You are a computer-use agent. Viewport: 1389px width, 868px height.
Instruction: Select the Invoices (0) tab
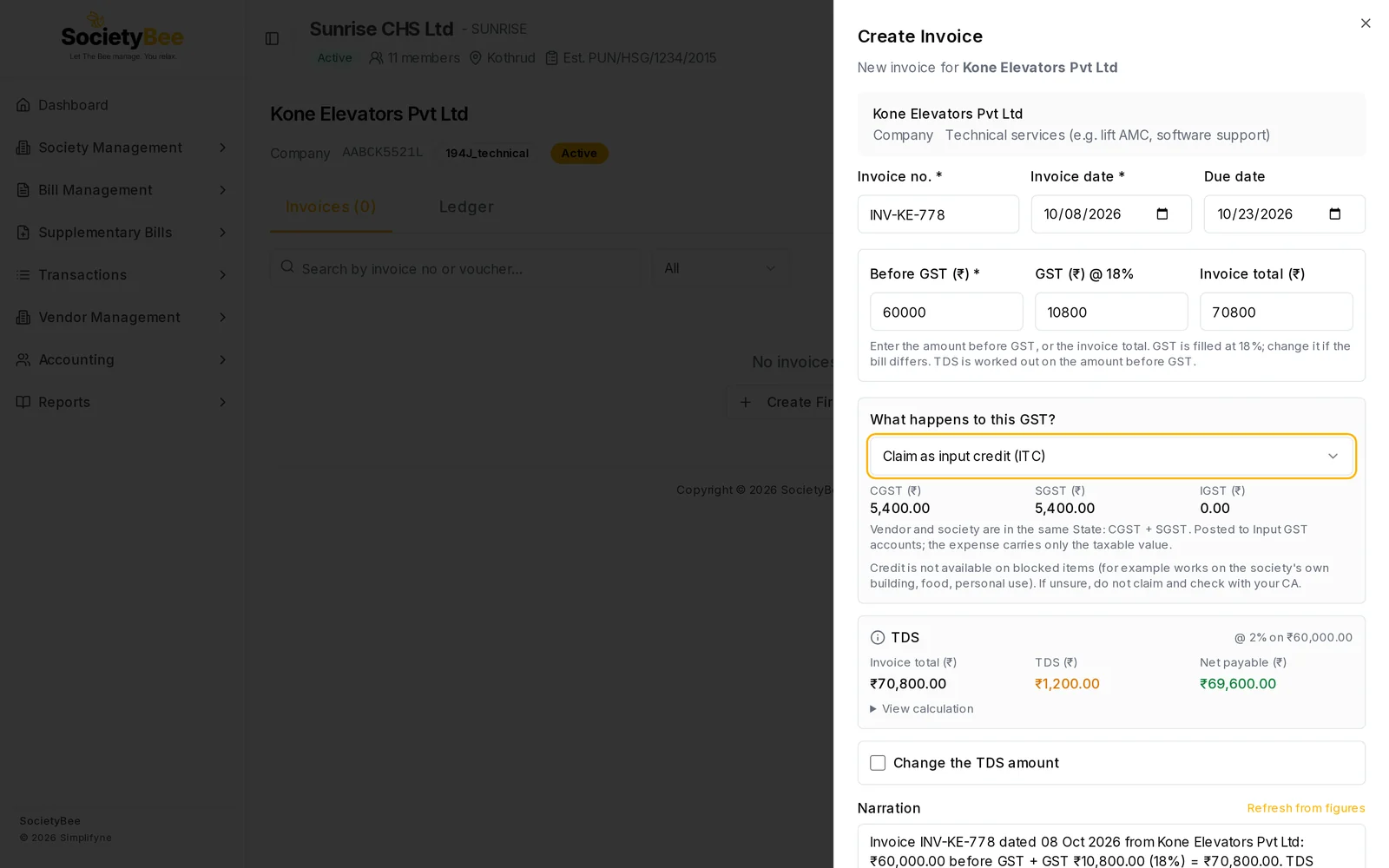coord(331,207)
